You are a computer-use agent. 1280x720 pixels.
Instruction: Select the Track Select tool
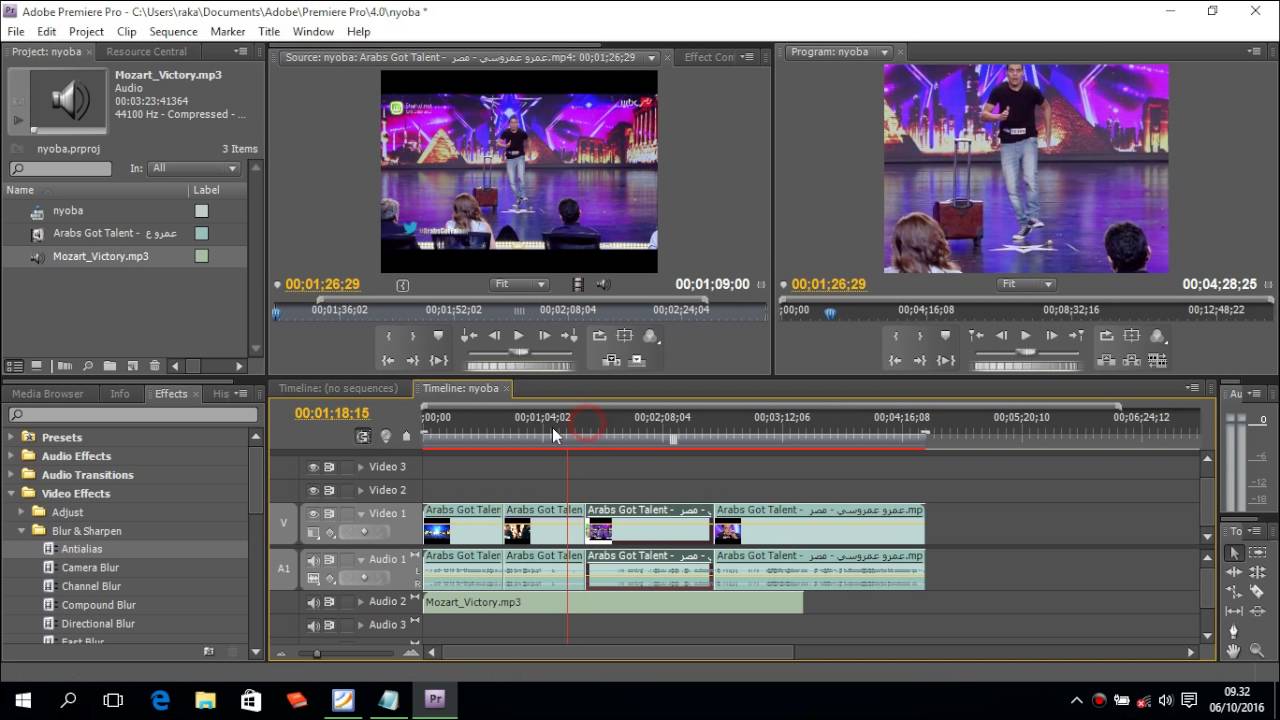tap(1257, 553)
